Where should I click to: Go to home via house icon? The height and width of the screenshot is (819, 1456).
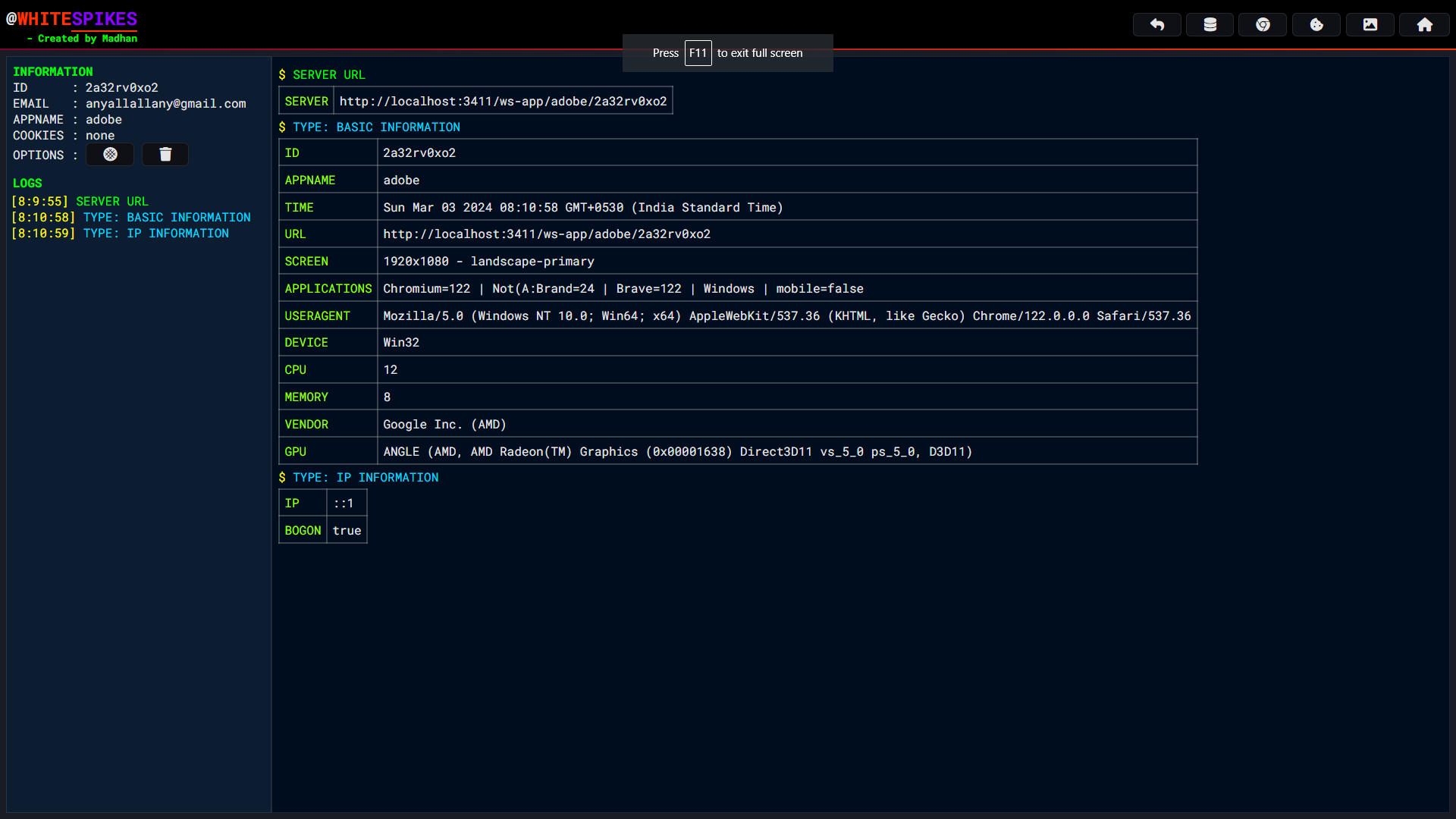1424,25
